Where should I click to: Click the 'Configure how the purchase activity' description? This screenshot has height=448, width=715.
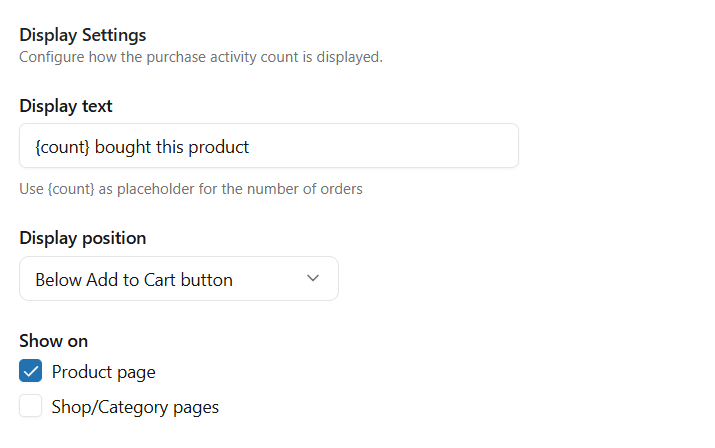[201, 57]
